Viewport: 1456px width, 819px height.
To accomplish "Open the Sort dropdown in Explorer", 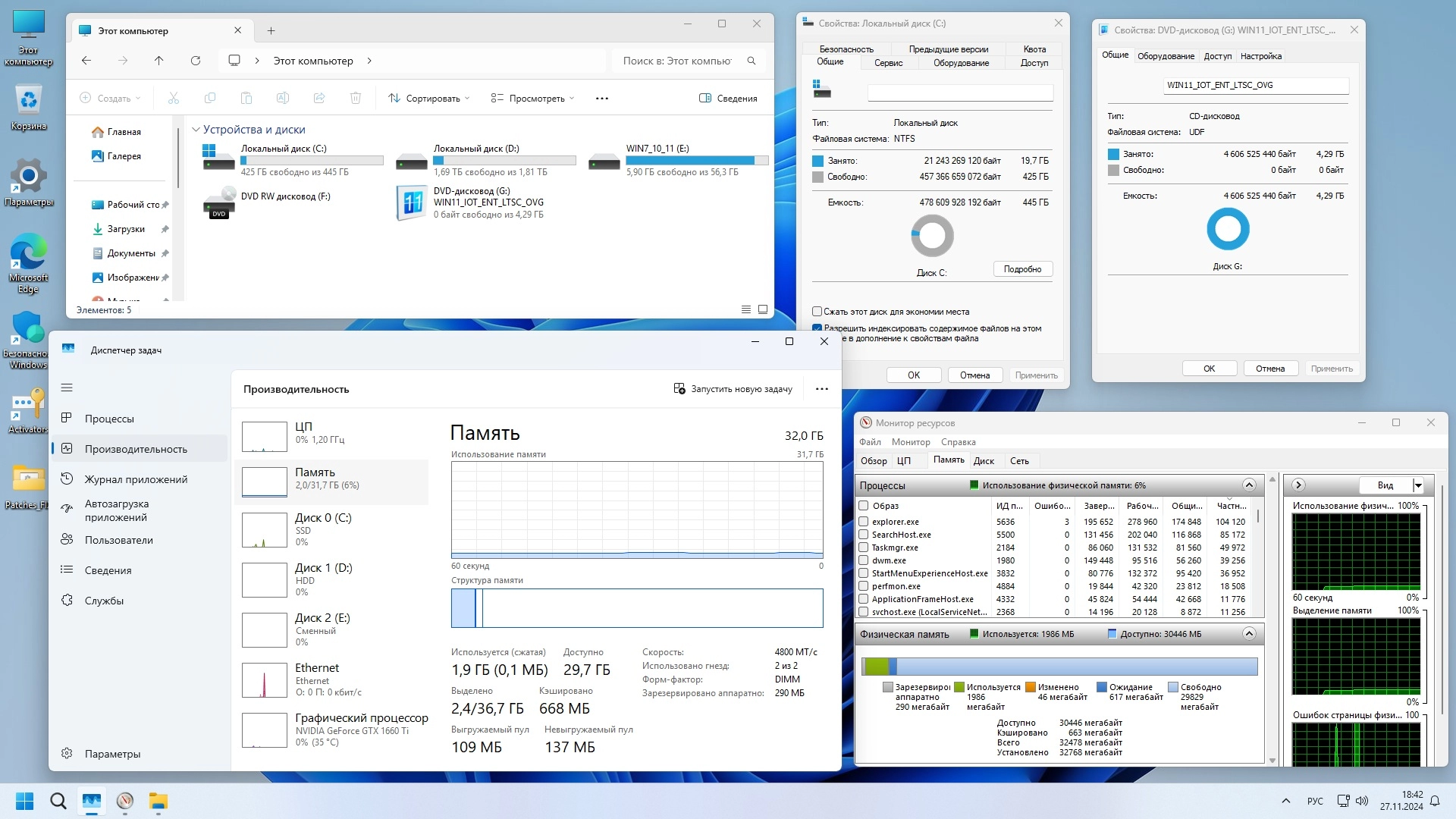I will tap(429, 99).
